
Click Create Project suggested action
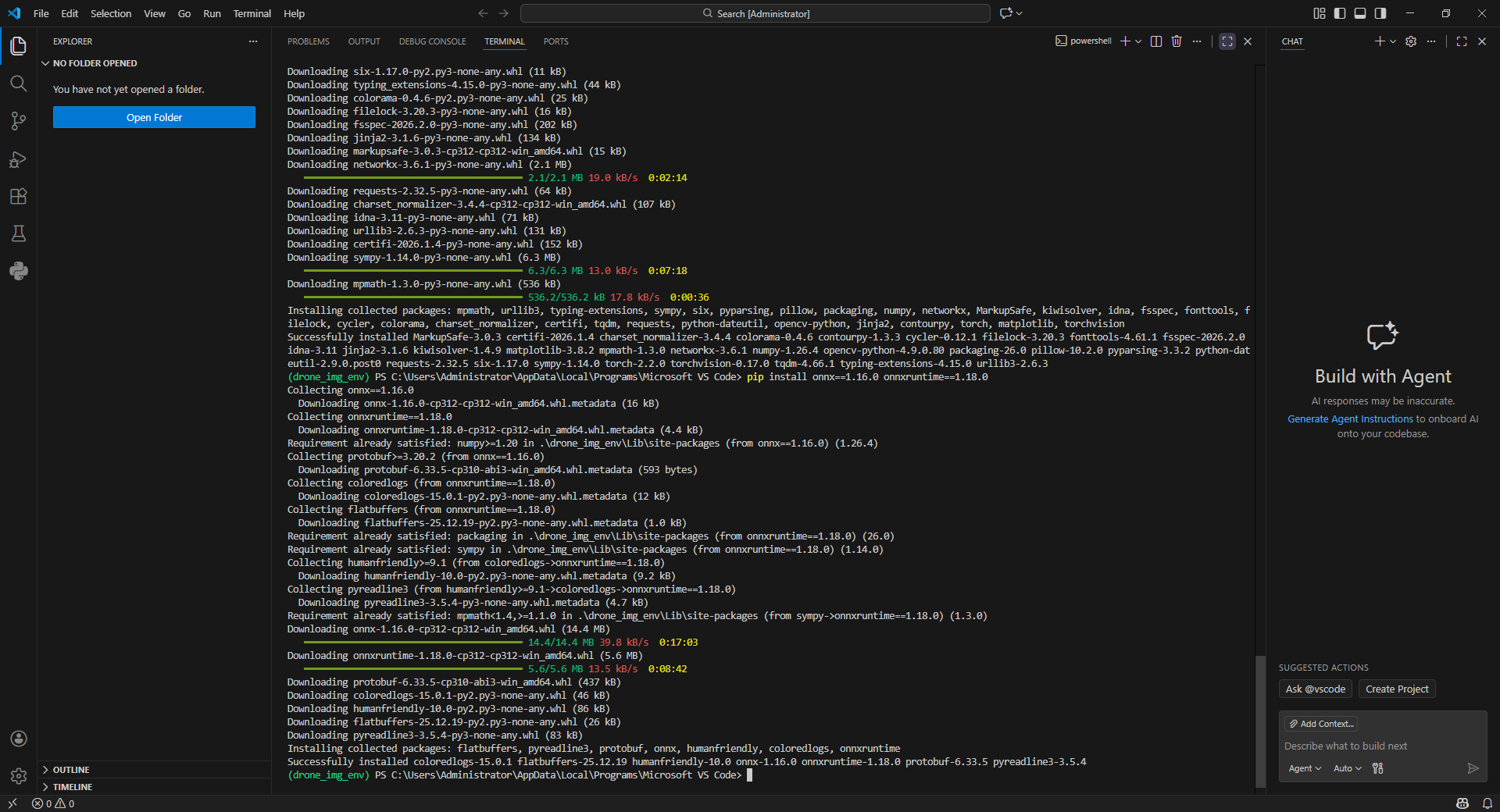tap(1397, 689)
